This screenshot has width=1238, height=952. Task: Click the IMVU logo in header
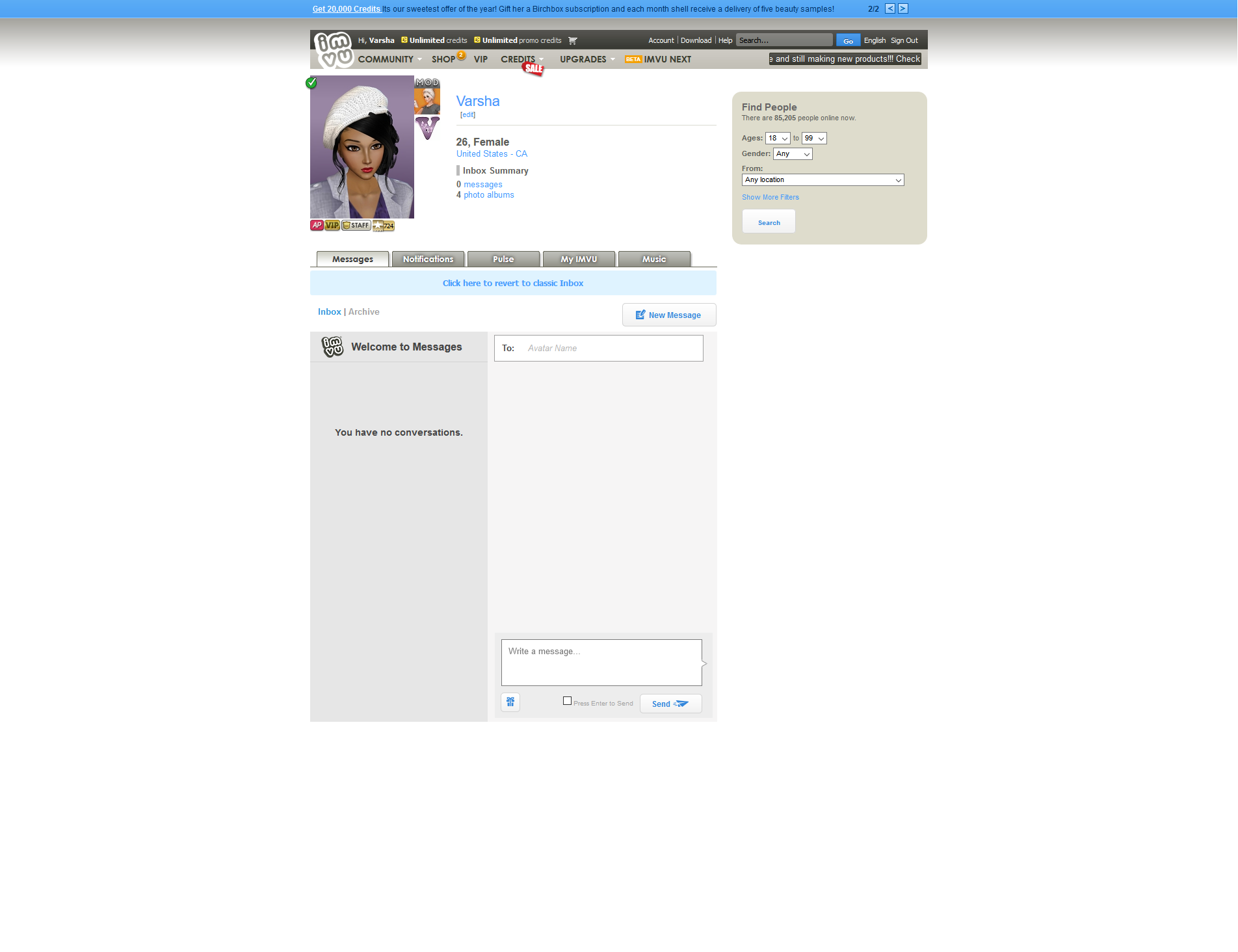[334, 50]
